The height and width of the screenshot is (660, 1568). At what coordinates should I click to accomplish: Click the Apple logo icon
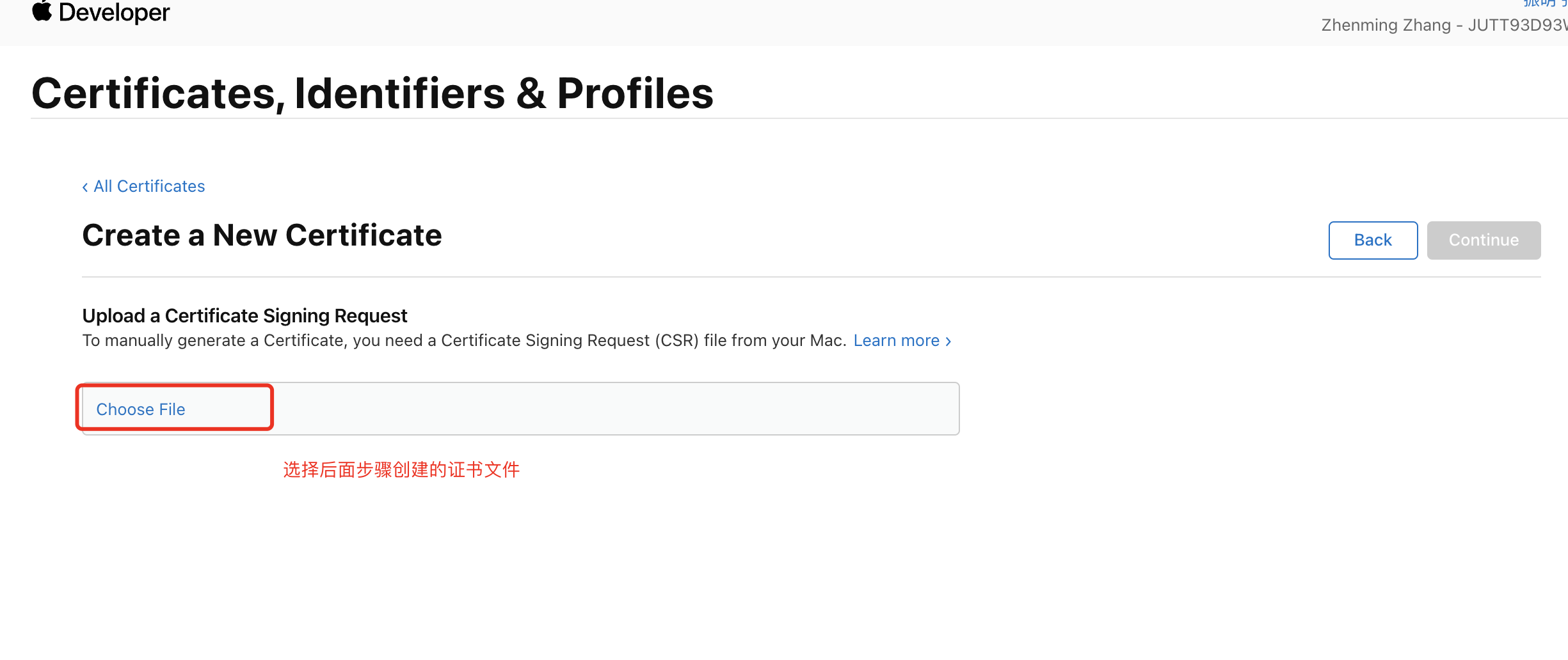(x=42, y=11)
